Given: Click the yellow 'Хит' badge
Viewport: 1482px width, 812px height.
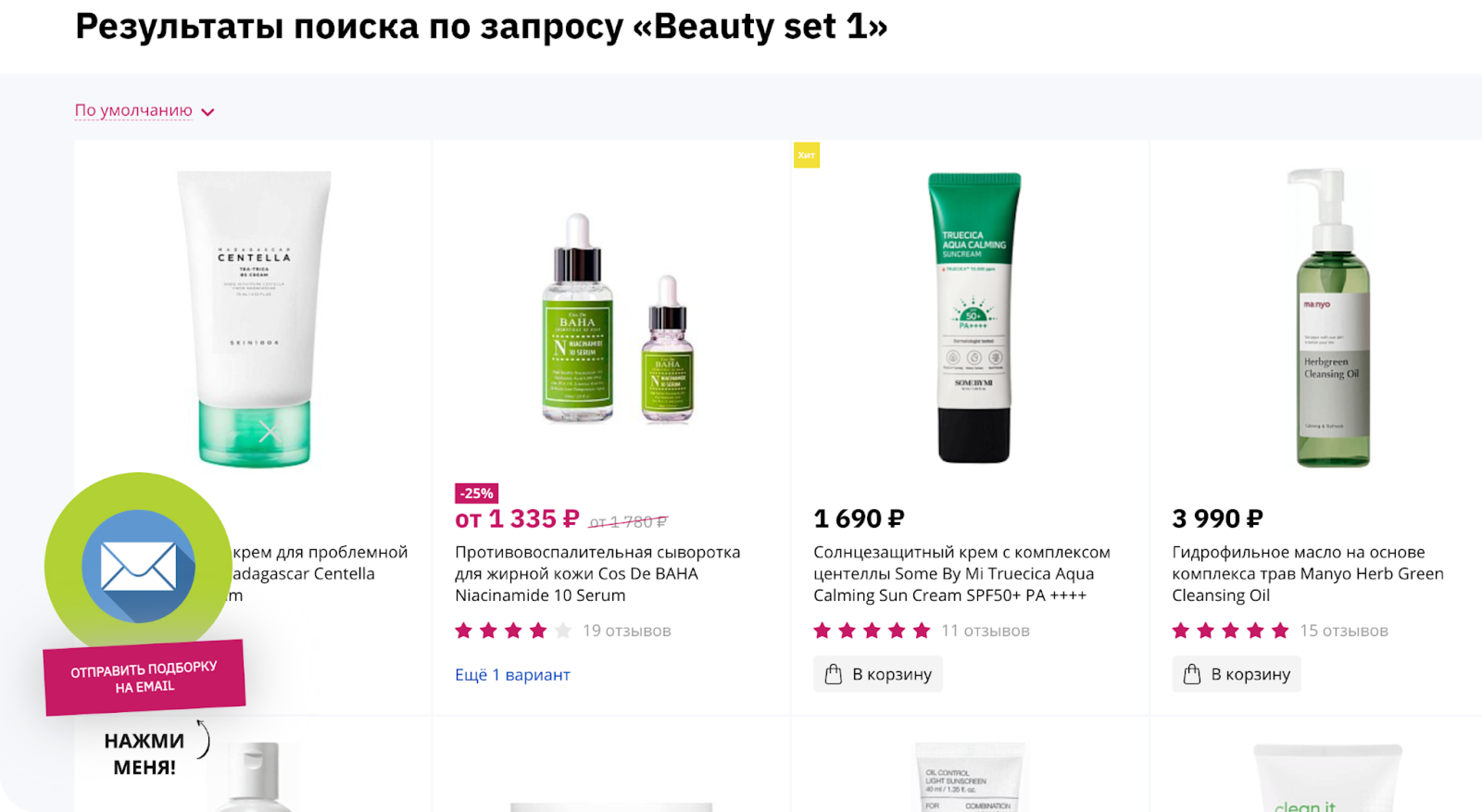Looking at the screenshot, I should tap(807, 155).
